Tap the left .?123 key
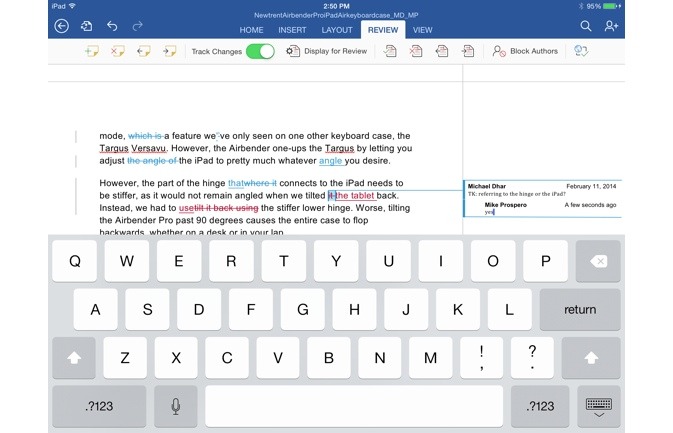Viewport: 673px width, 433px height. tap(99, 406)
